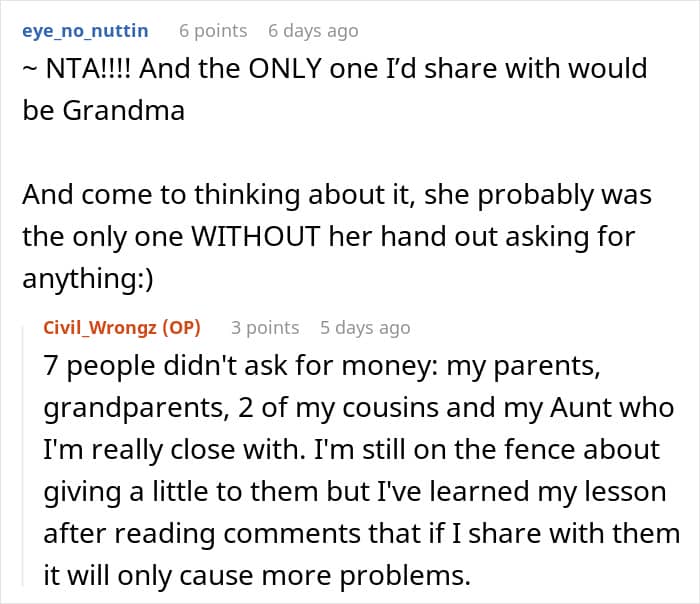Click the '6 points' score
Image resolution: width=700 pixels, height=604 pixels.
[x=213, y=31]
